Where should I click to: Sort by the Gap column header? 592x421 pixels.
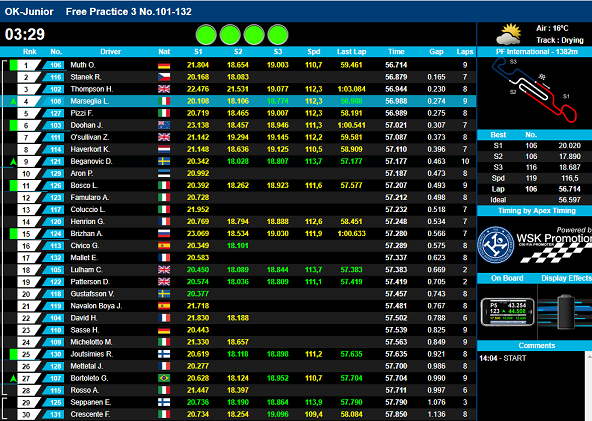(436, 52)
